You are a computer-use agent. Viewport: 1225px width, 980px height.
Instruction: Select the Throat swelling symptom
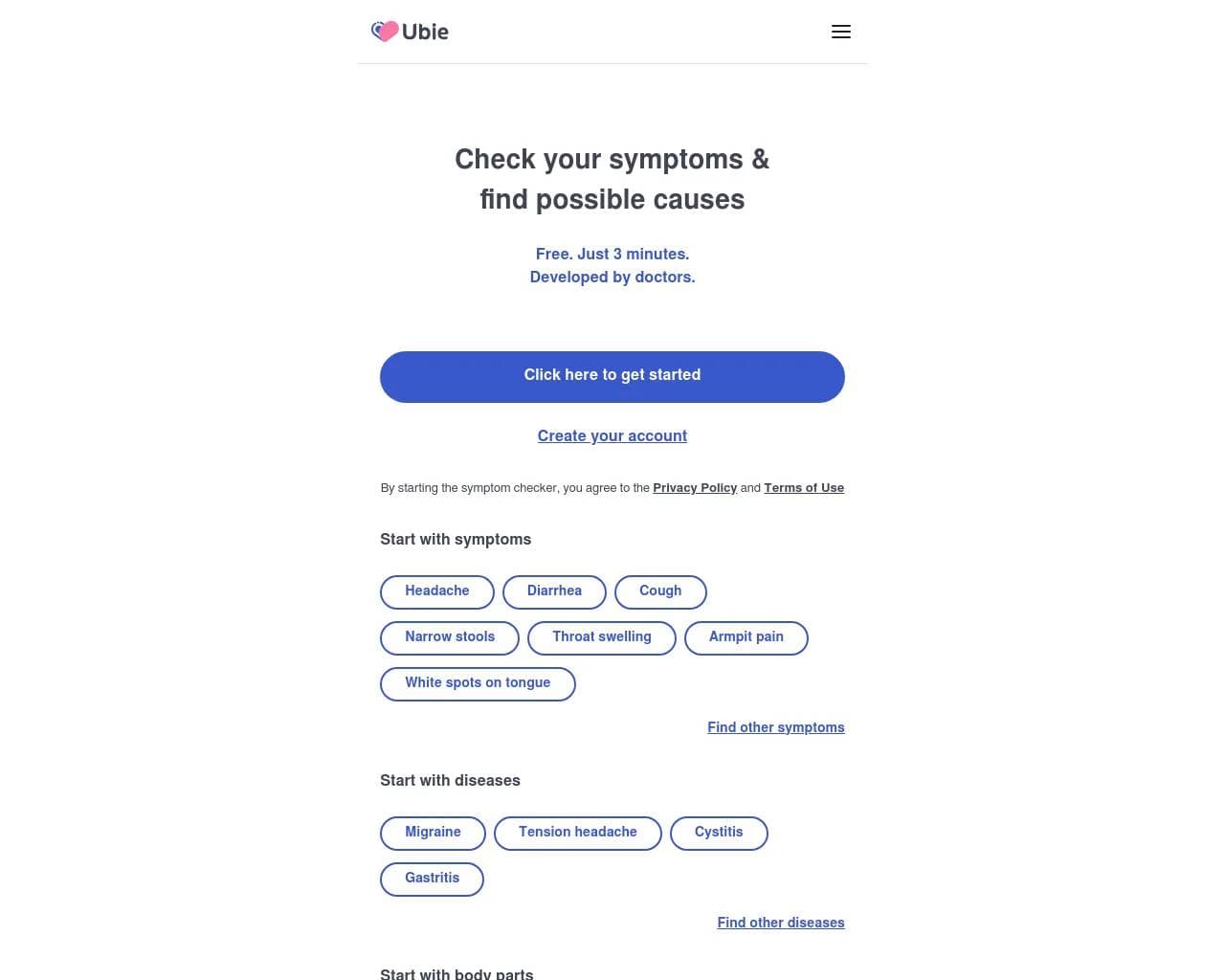(601, 637)
